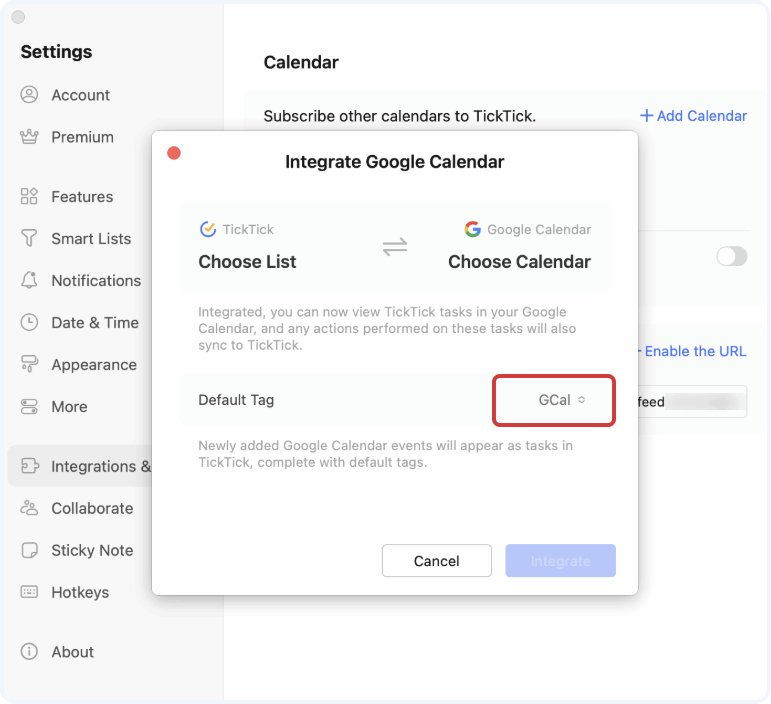This screenshot has height=704, width=771.
Task: Click the Account person icon
Action: [29, 95]
